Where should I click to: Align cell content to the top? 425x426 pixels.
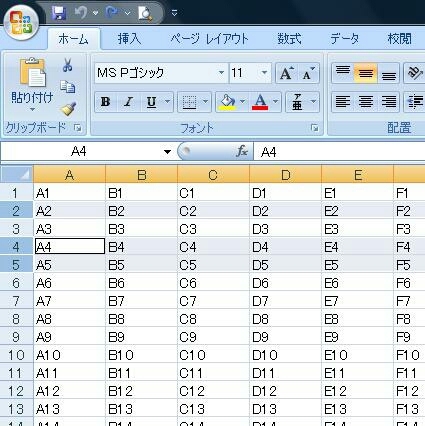pos(343,73)
